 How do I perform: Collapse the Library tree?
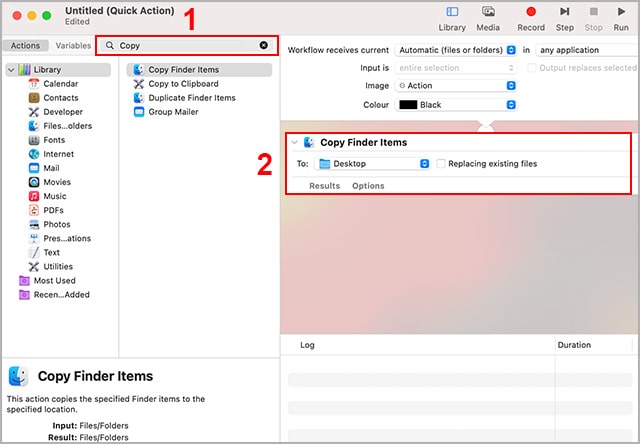point(10,70)
